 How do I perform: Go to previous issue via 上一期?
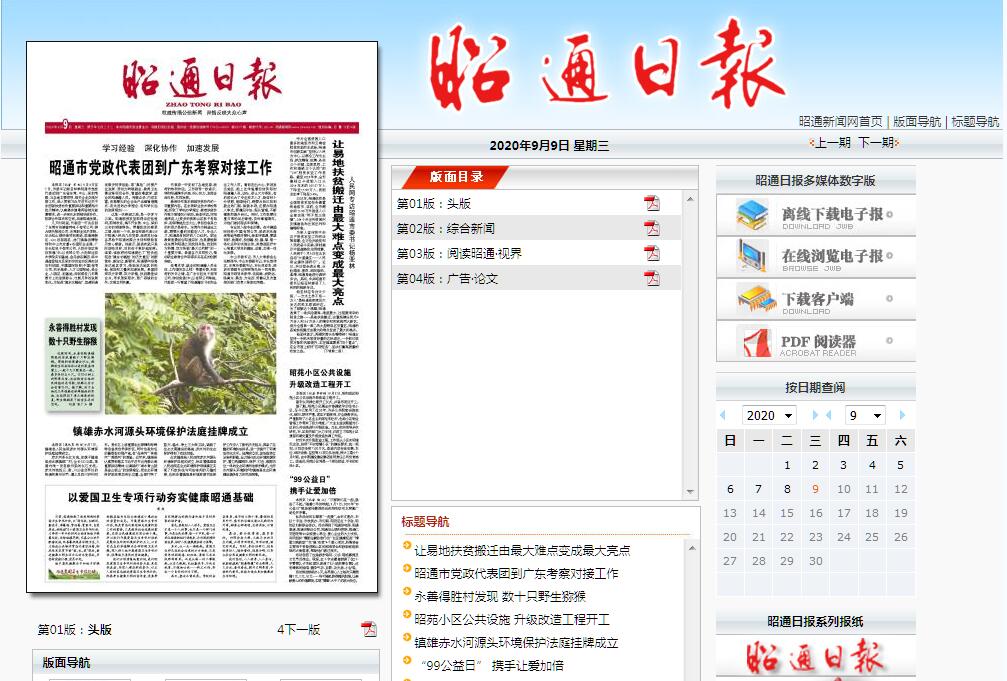(832, 143)
